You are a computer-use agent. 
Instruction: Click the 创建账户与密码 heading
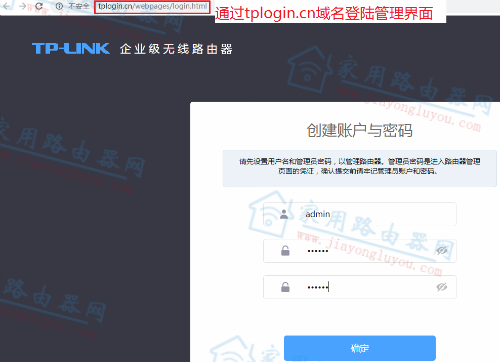360,130
